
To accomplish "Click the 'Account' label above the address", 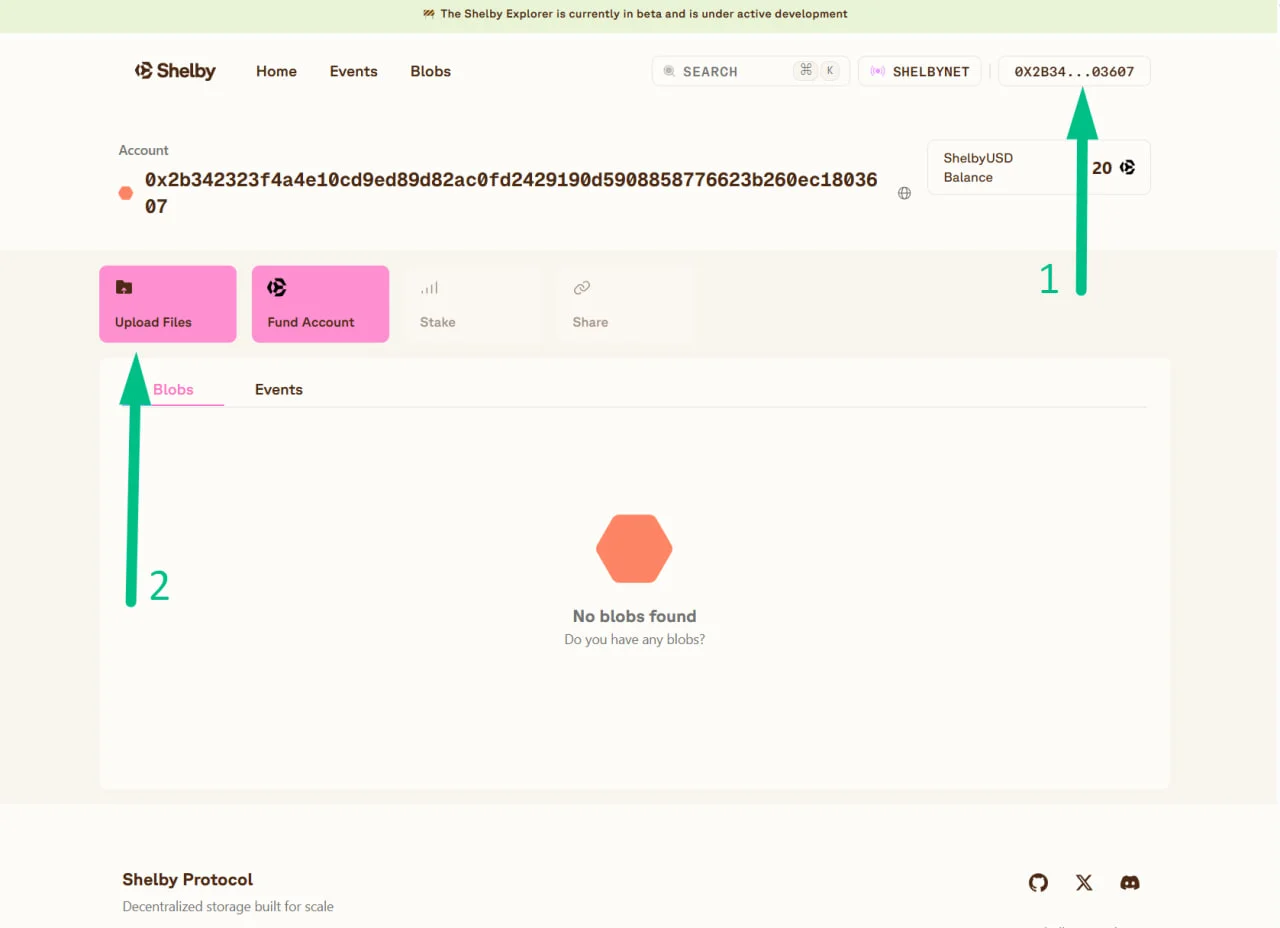I will (x=144, y=150).
